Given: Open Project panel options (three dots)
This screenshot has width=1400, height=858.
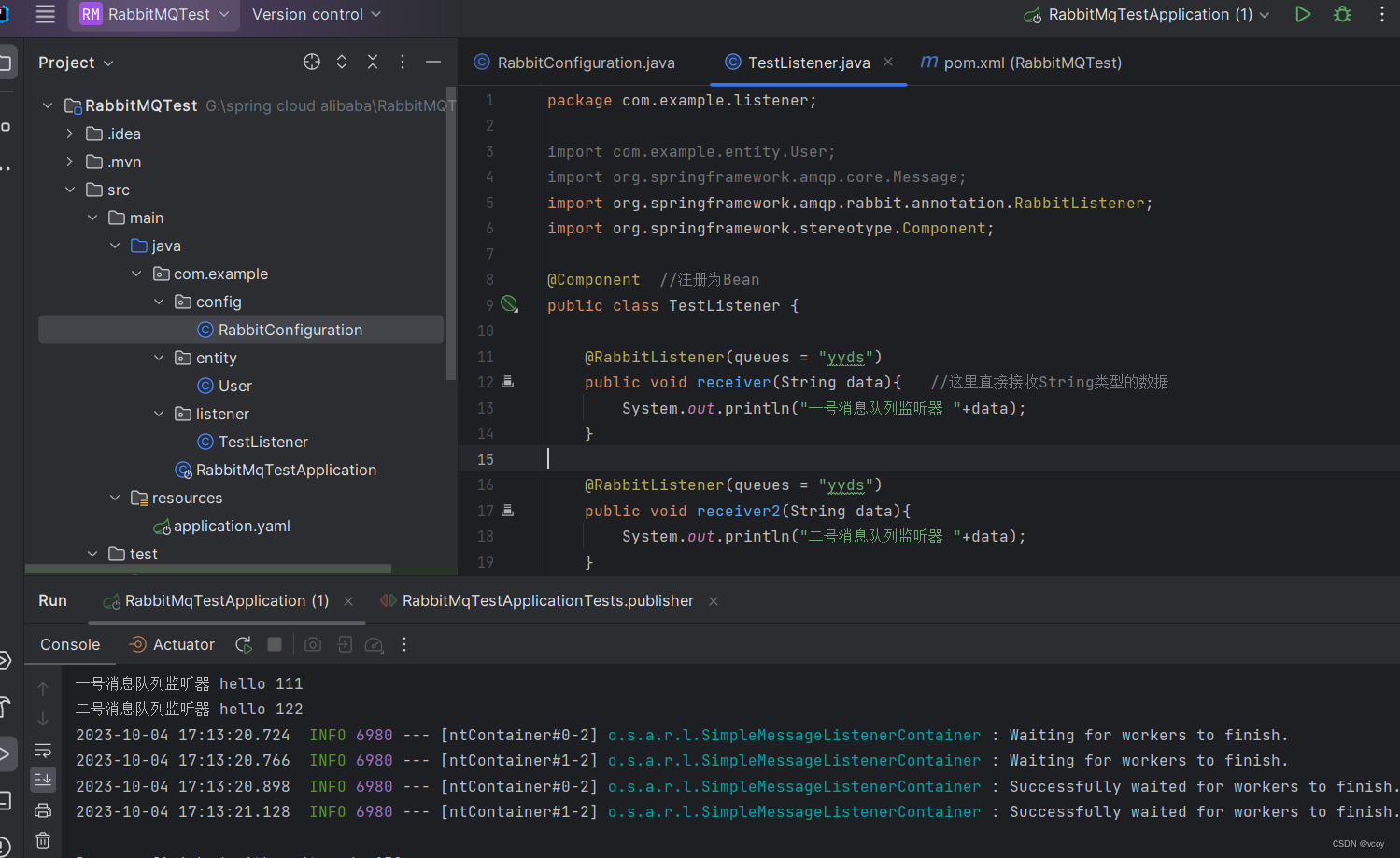Looking at the screenshot, I should [403, 62].
